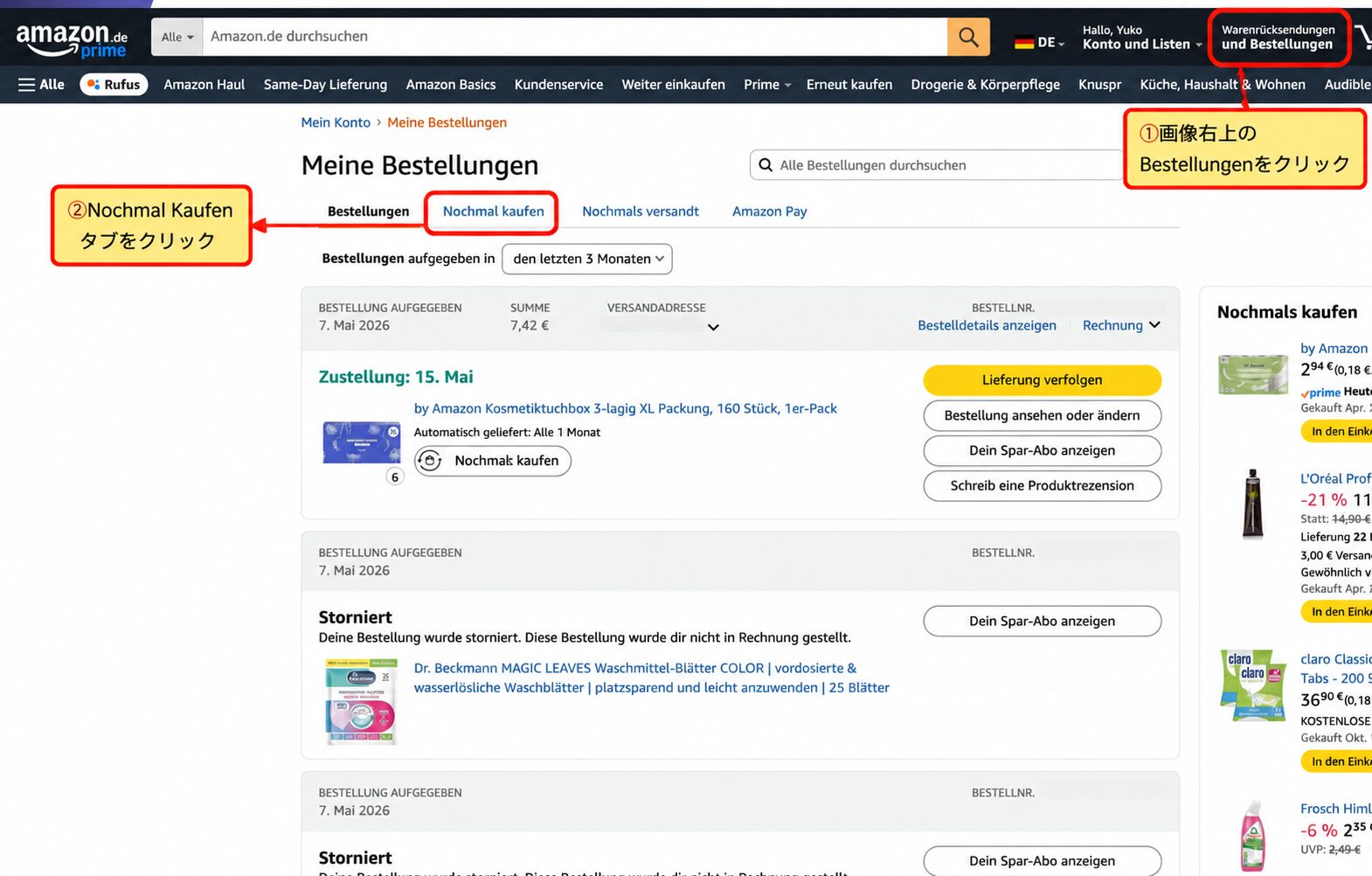Open the by Amazon Kosmetiktuchbox product link
Screen dimensions: 1372x876
(625, 408)
